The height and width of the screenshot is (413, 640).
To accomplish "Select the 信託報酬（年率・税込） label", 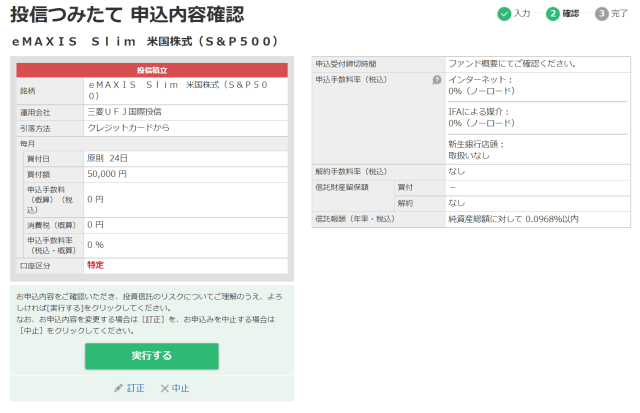I will click(x=355, y=219).
